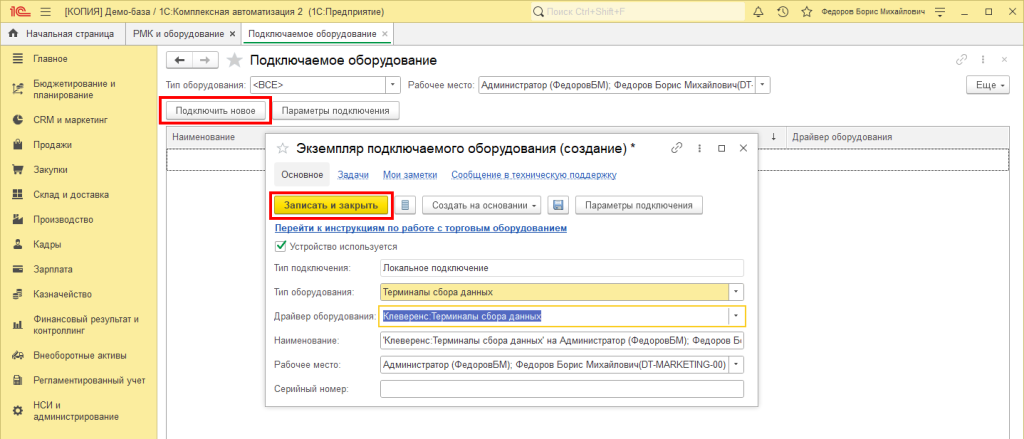Click the notifications bell icon
This screenshot has width=1024, height=439.
click(x=758, y=12)
